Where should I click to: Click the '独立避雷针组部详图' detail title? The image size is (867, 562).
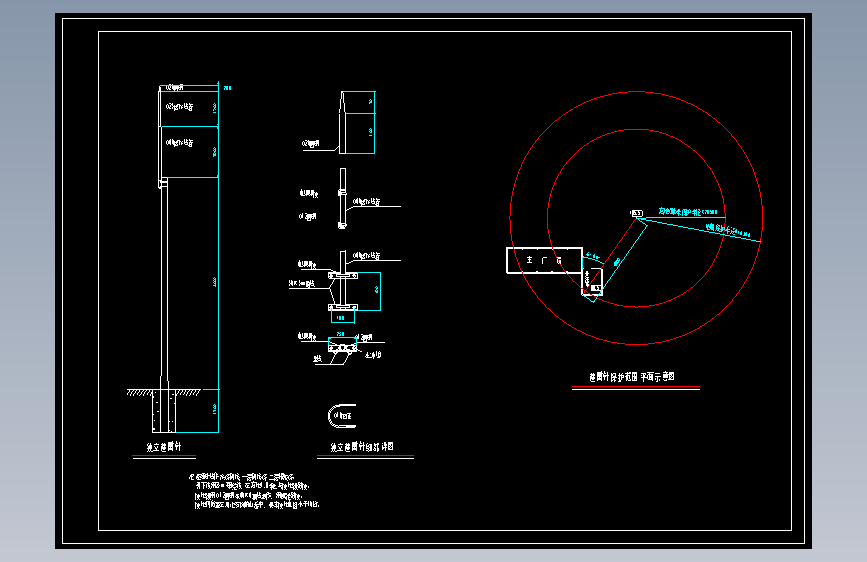coord(362,447)
